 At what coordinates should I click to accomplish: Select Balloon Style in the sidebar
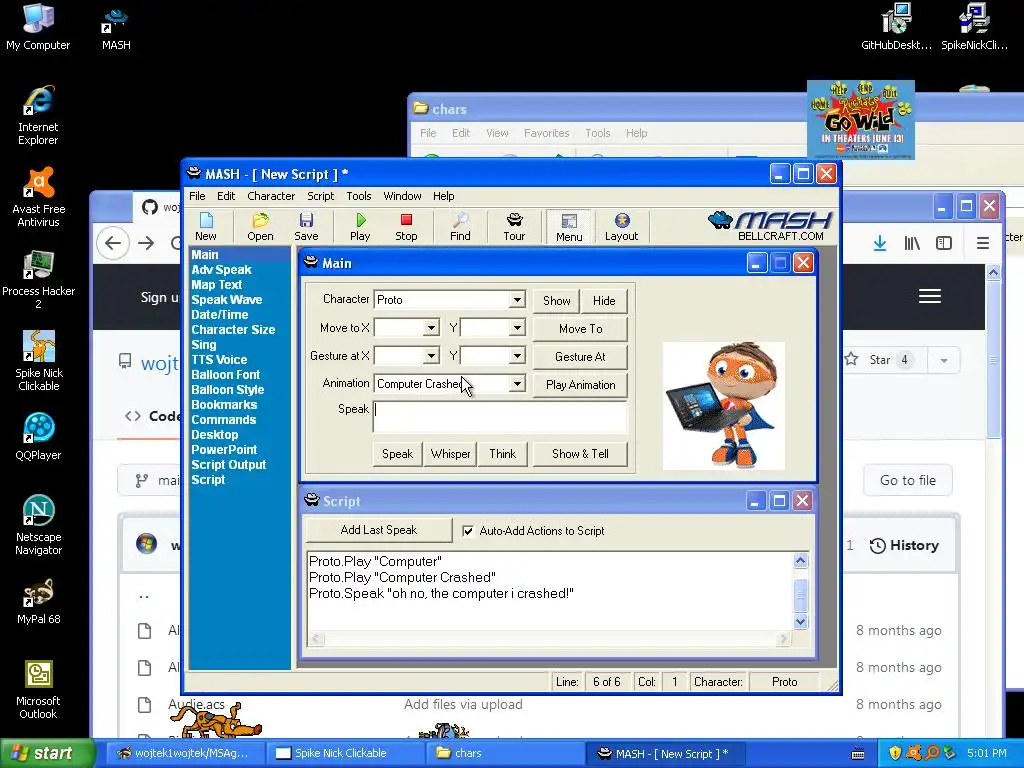tap(228, 390)
